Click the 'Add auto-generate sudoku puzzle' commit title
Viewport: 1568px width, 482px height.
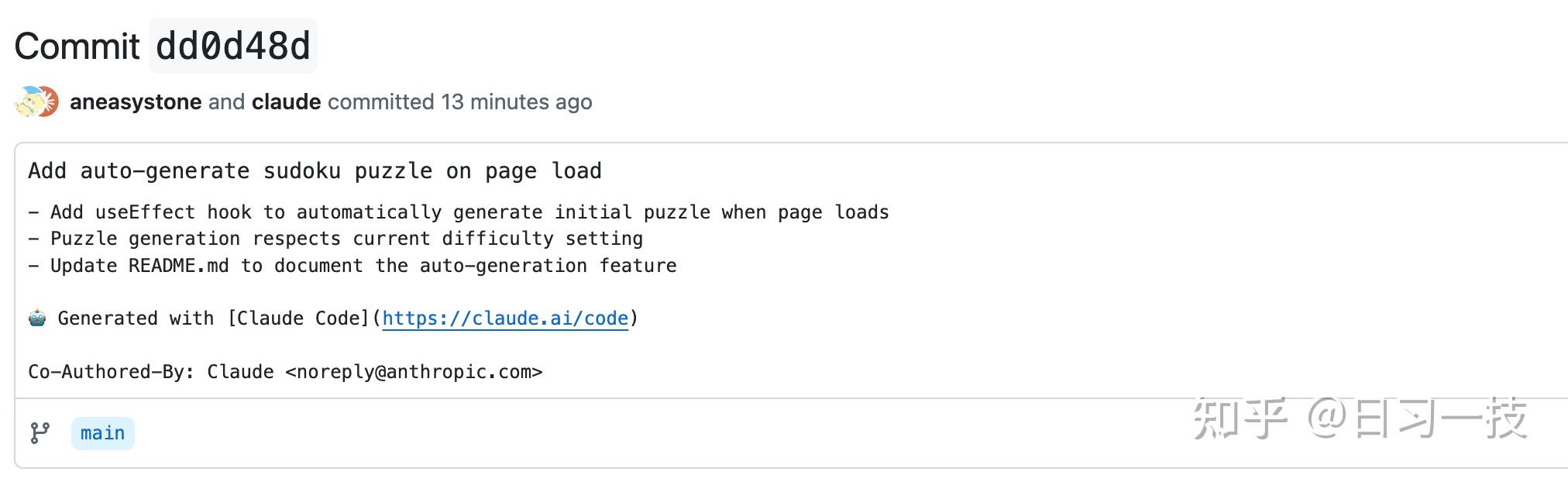pos(315,170)
